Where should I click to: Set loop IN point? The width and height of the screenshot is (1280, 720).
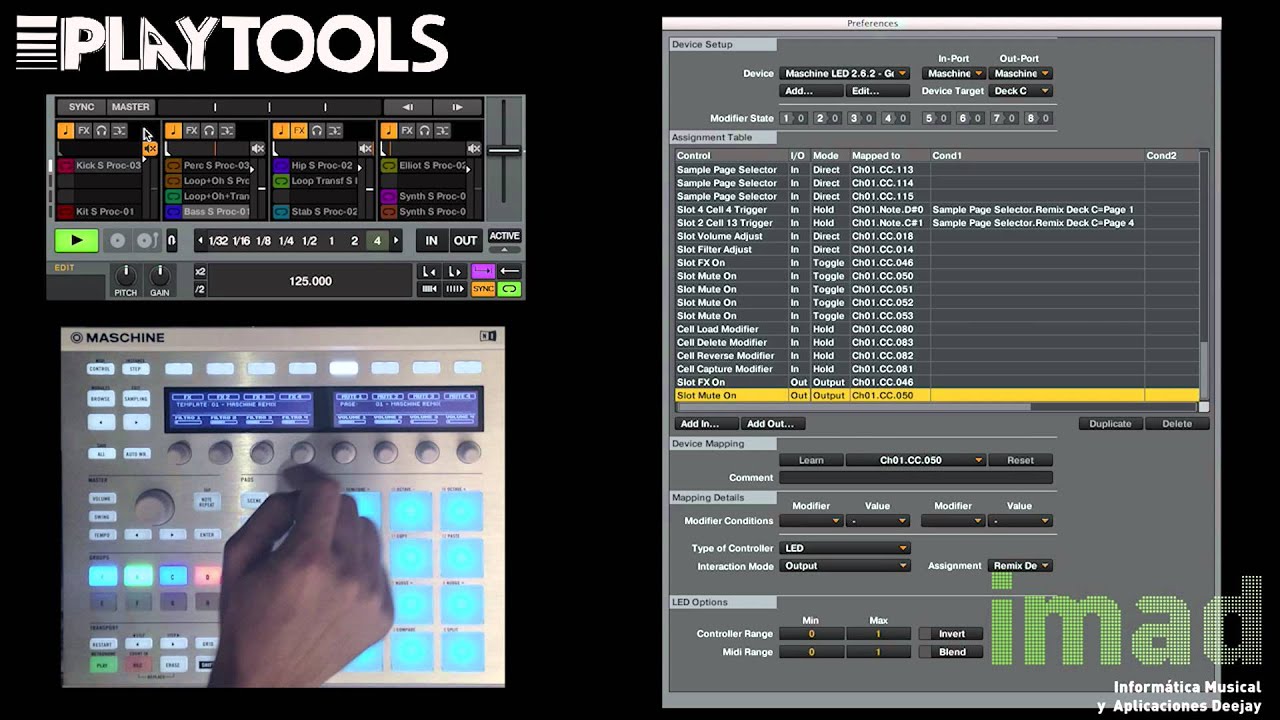click(431, 241)
